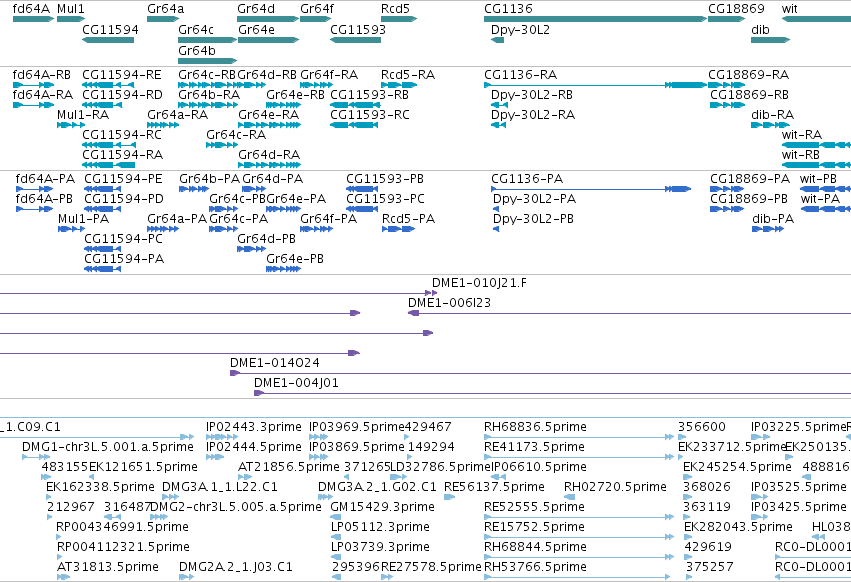Click protein fd64A-PA
Viewport: 851px width, 582px height.
click(x=45, y=179)
